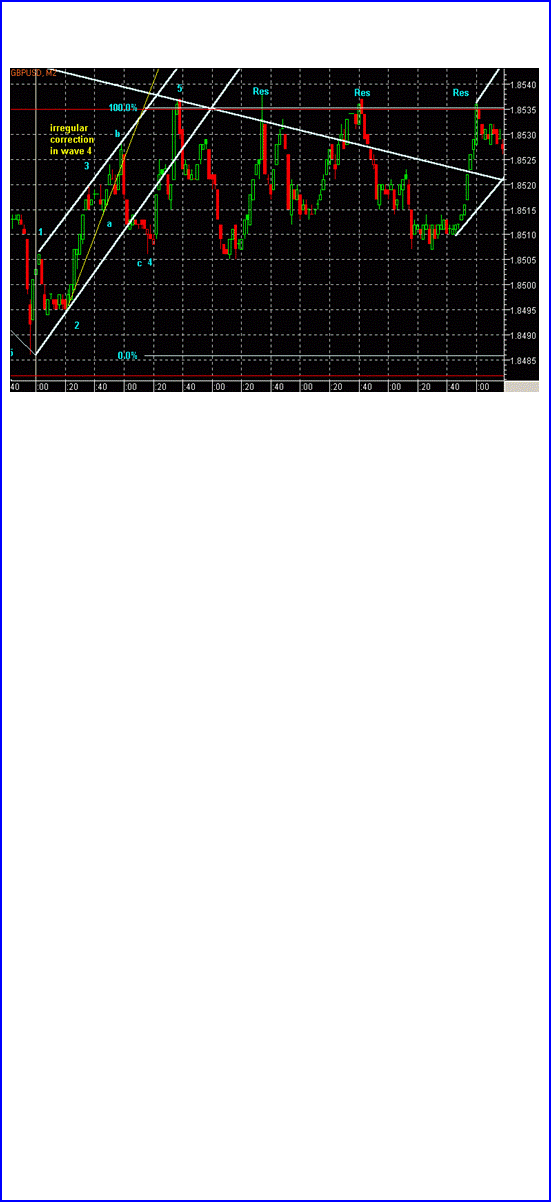The image size is (551, 1202).
Task: Click the 100.0% Fibonacci level label
Action: 123,107
